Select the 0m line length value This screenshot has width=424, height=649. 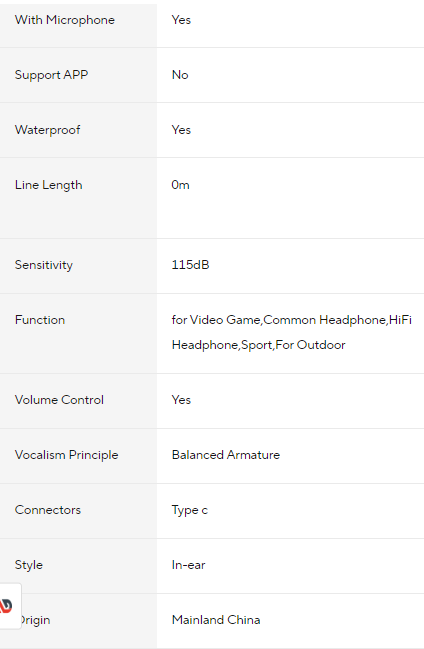(181, 185)
